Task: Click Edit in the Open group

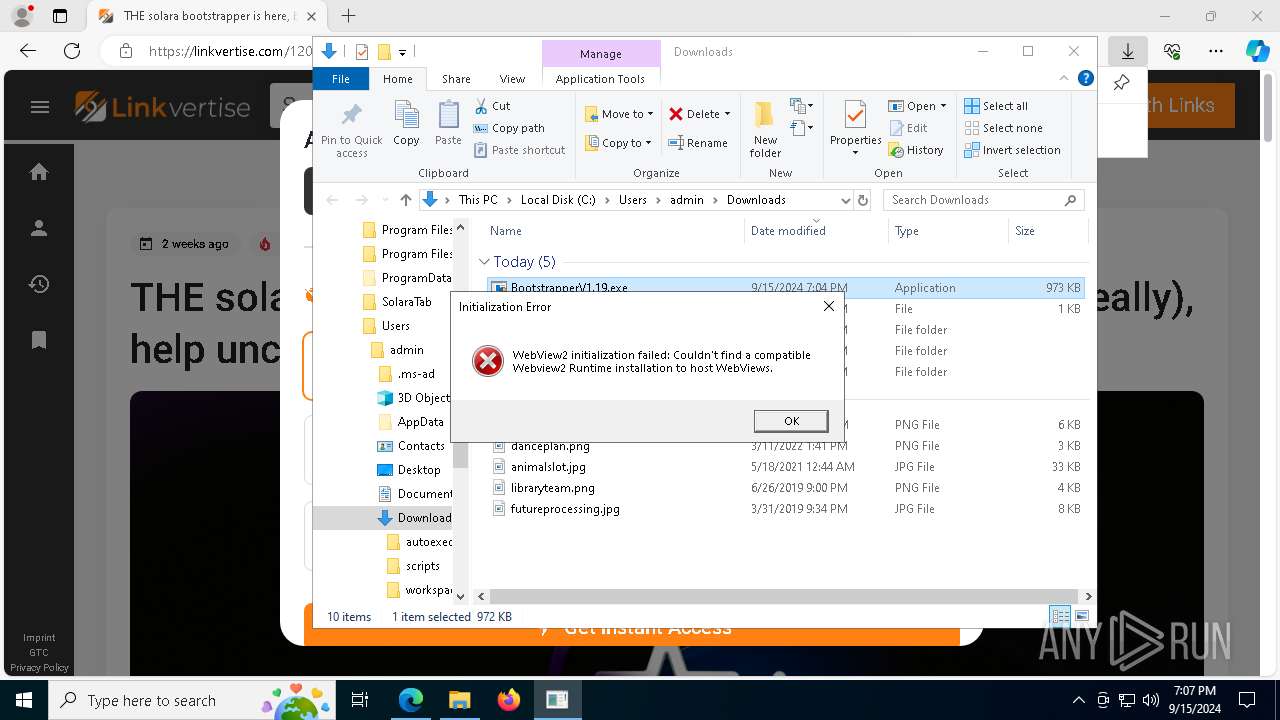Action: point(908,128)
